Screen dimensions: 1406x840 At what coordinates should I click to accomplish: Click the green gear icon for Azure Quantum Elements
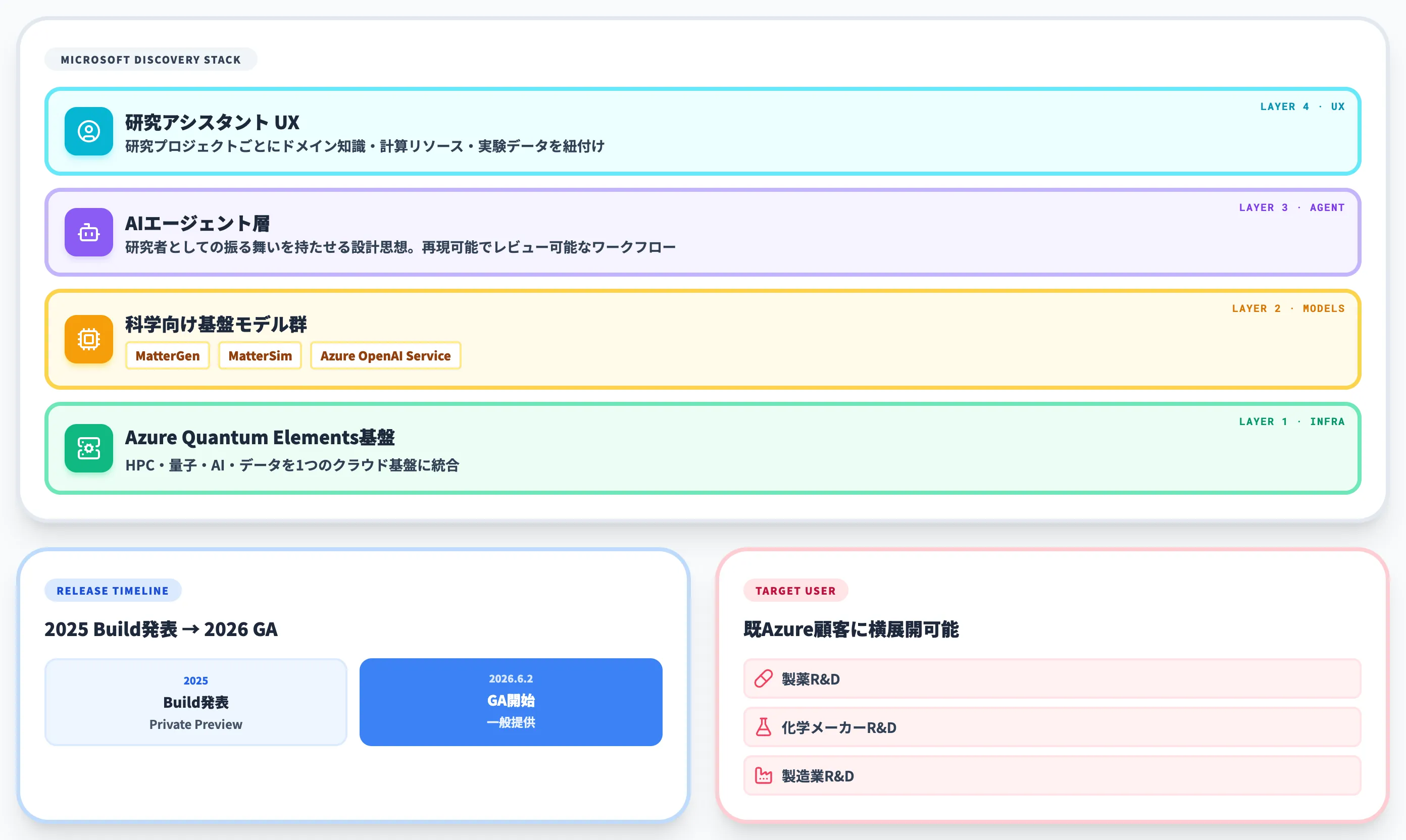click(89, 448)
